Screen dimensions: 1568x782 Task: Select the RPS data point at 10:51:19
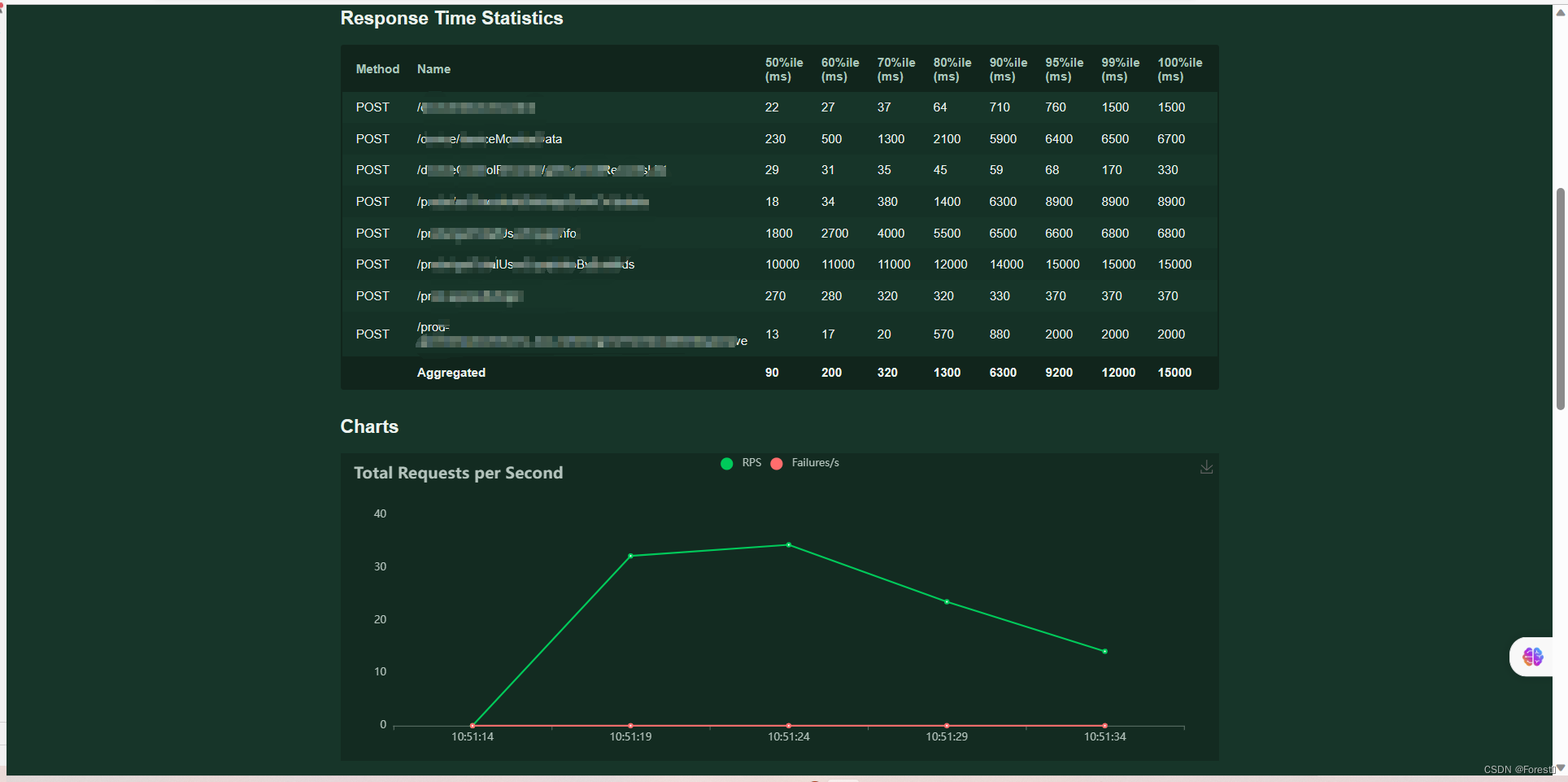tap(630, 556)
